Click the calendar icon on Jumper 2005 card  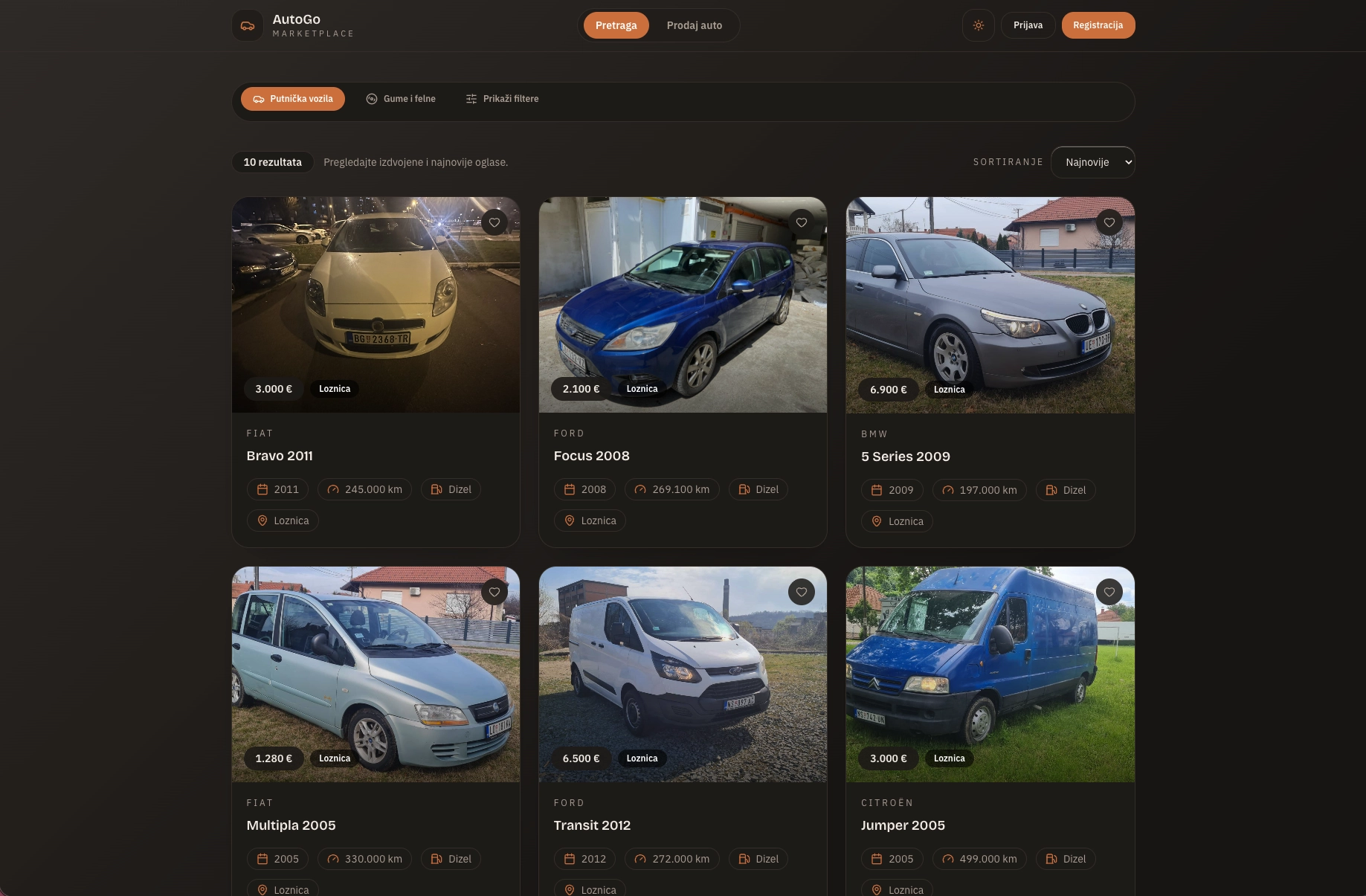(x=877, y=859)
